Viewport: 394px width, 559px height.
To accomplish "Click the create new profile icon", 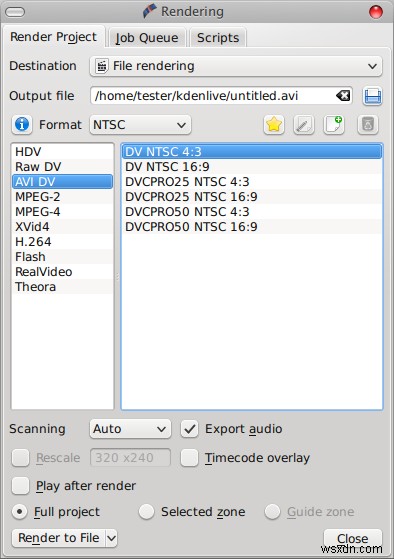I will point(334,125).
